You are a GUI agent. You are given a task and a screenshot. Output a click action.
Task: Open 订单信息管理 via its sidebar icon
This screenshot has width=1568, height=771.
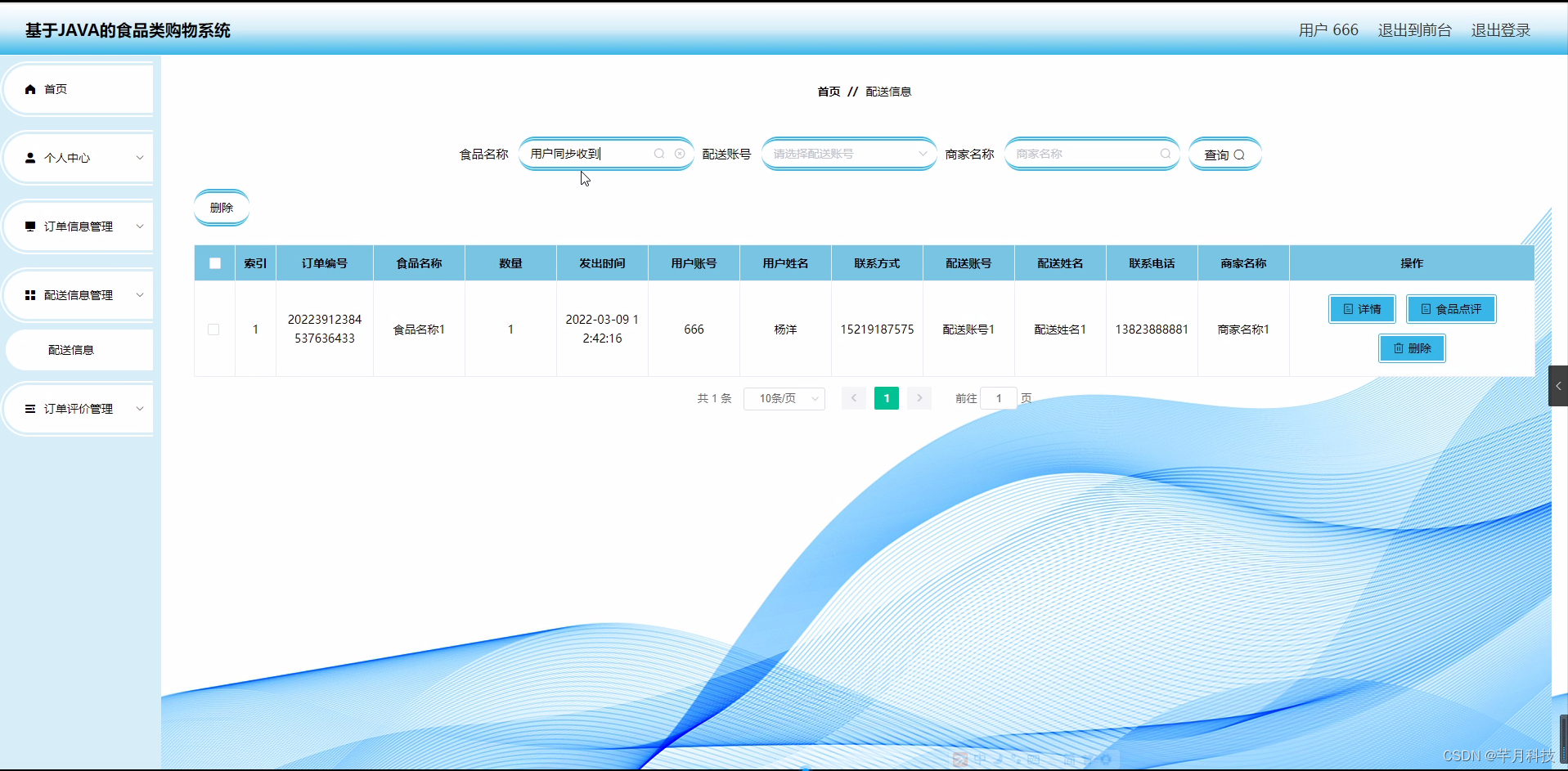pyautogui.click(x=30, y=226)
